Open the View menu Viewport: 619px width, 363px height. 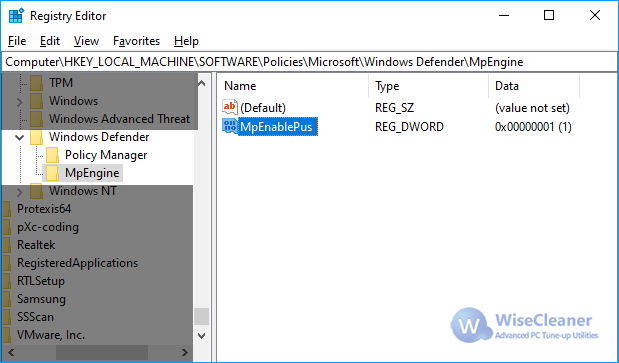coord(86,41)
